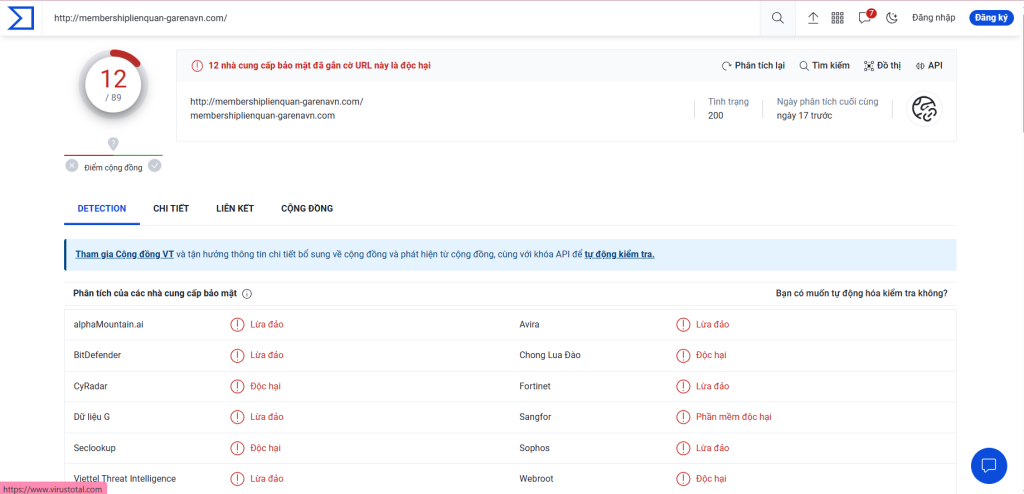This screenshot has width=1024, height=494.
Task: Click Đăng nhập sign-in link
Action: coord(933,18)
